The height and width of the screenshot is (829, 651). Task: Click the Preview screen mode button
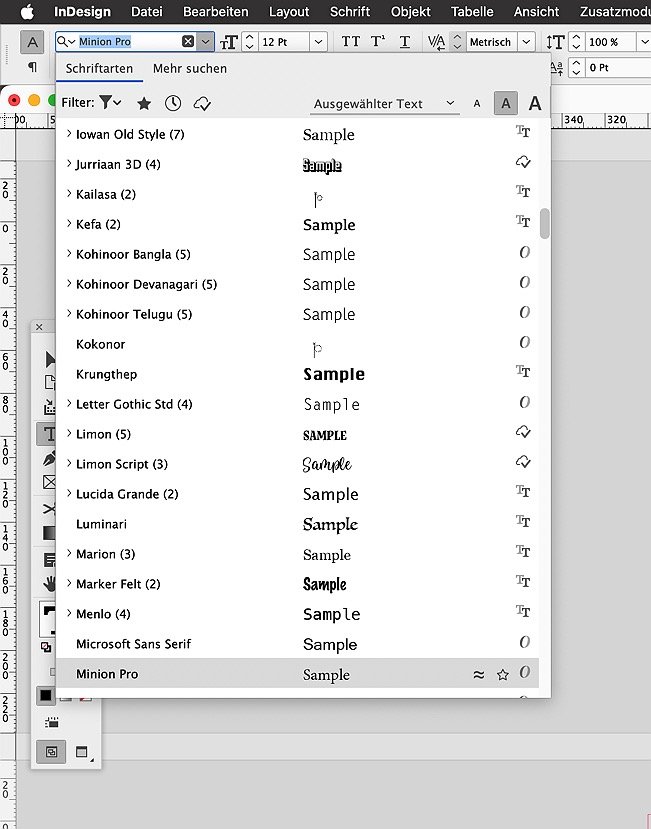click(83, 752)
